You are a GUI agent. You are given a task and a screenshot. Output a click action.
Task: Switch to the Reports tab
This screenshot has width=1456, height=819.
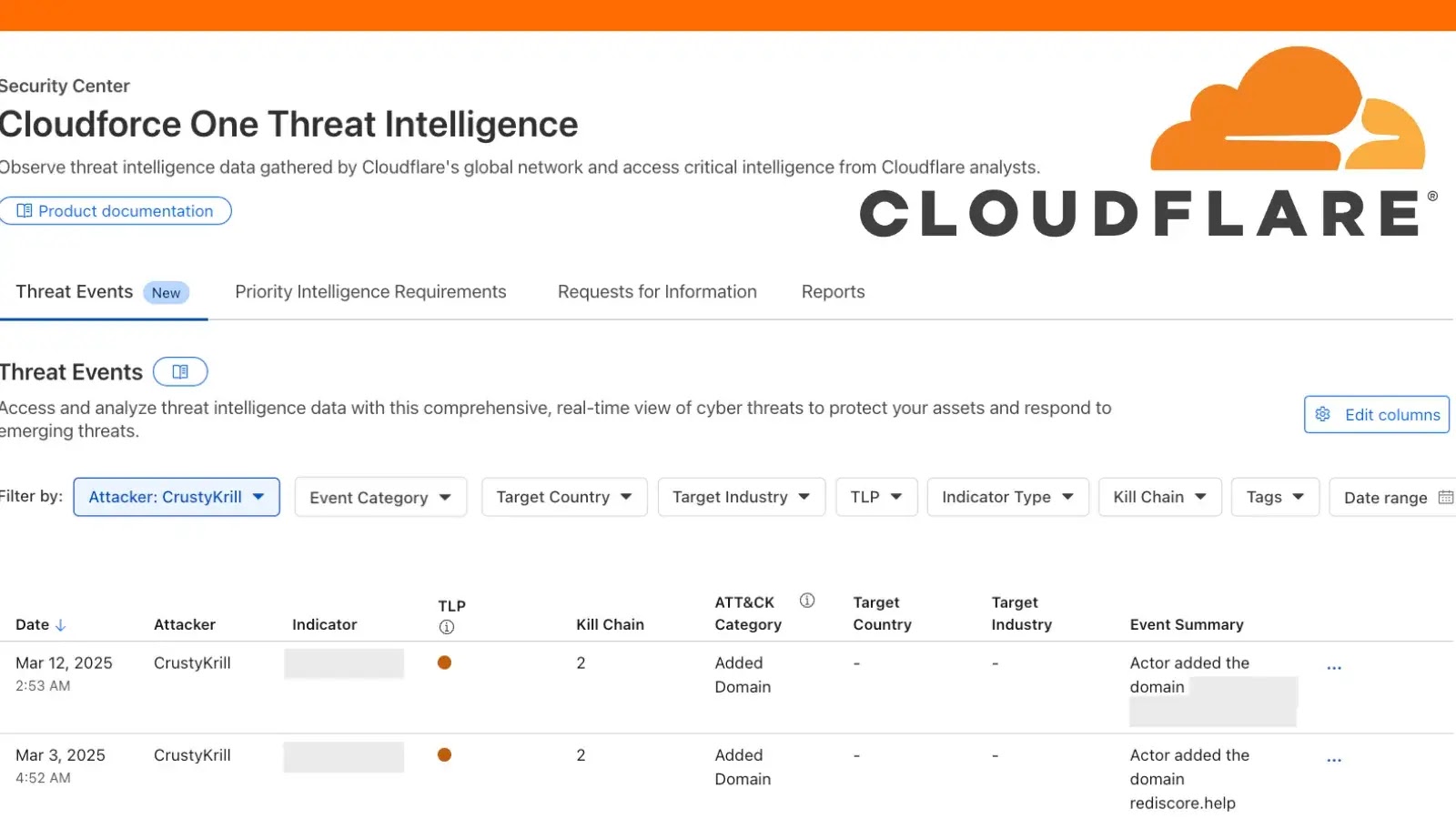pos(833,291)
